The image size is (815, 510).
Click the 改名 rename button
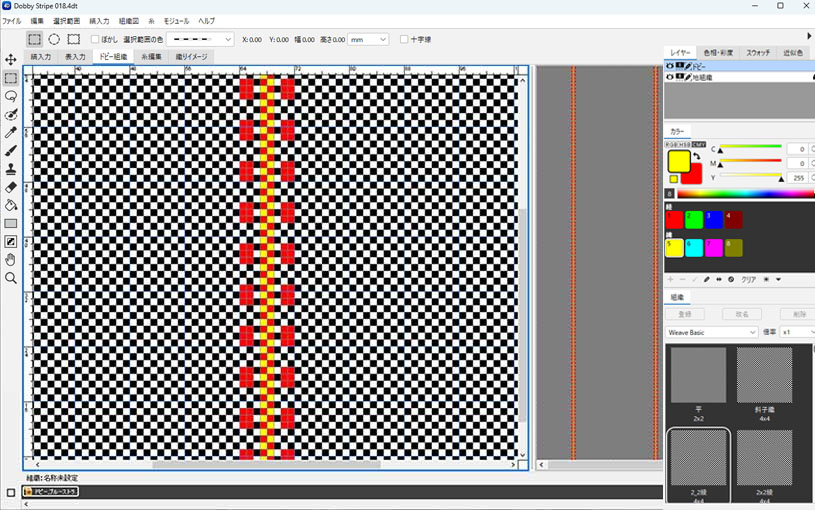pos(742,314)
